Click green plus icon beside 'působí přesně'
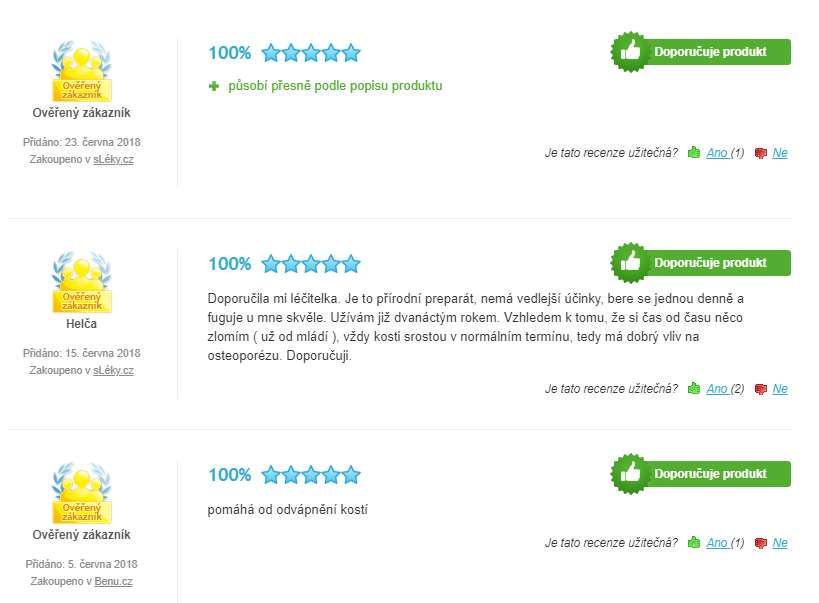 click(x=214, y=86)
